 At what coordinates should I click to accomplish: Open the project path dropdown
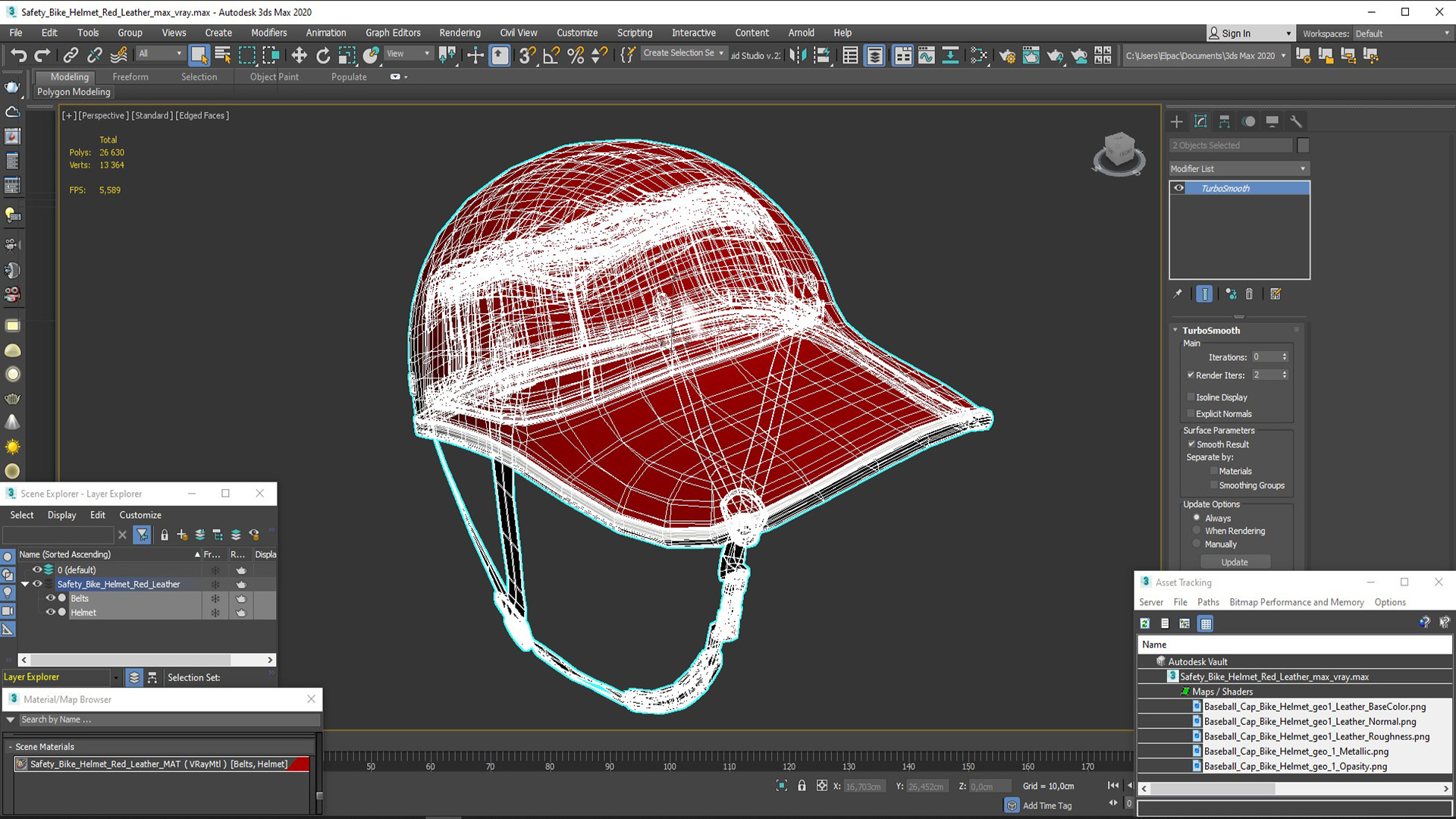[1205, 55]
